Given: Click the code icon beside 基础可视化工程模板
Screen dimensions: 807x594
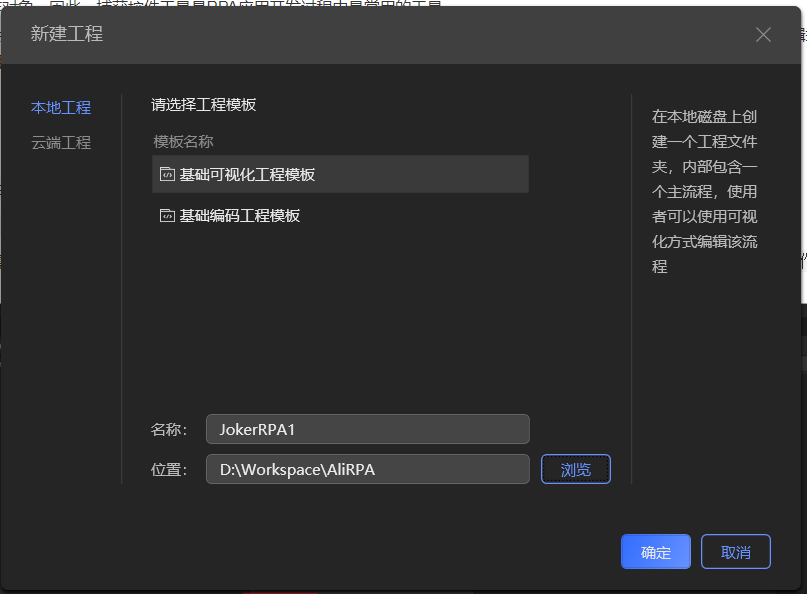Looking at the screenshot, I should tap(167, 174).
